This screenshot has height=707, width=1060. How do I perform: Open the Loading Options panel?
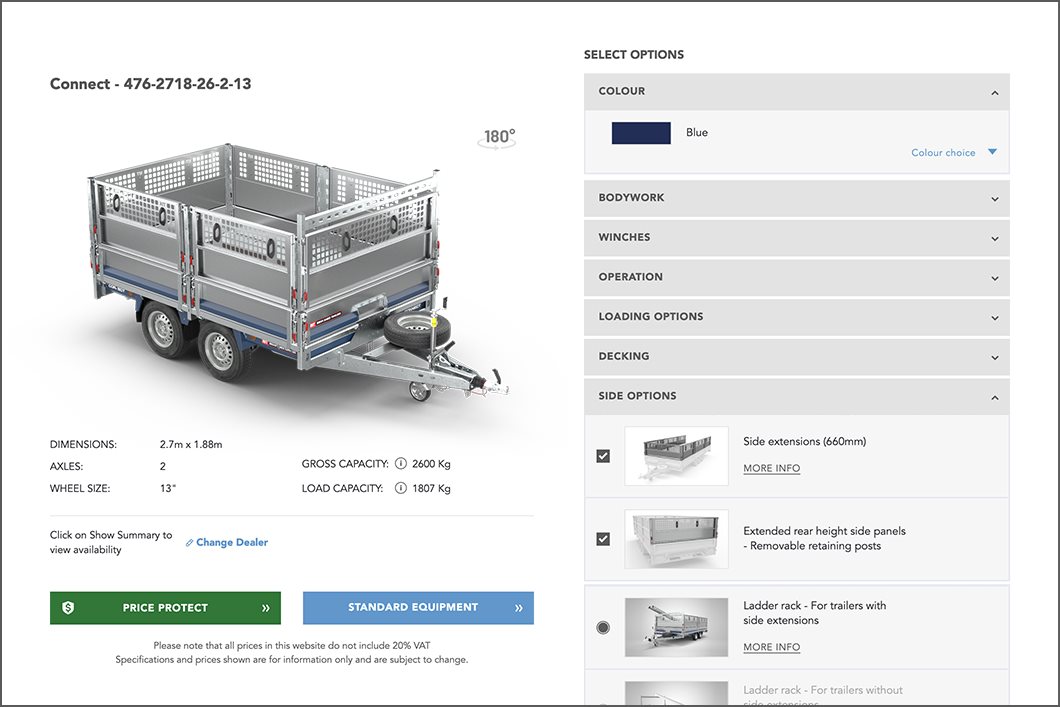[x=796, y=317]
